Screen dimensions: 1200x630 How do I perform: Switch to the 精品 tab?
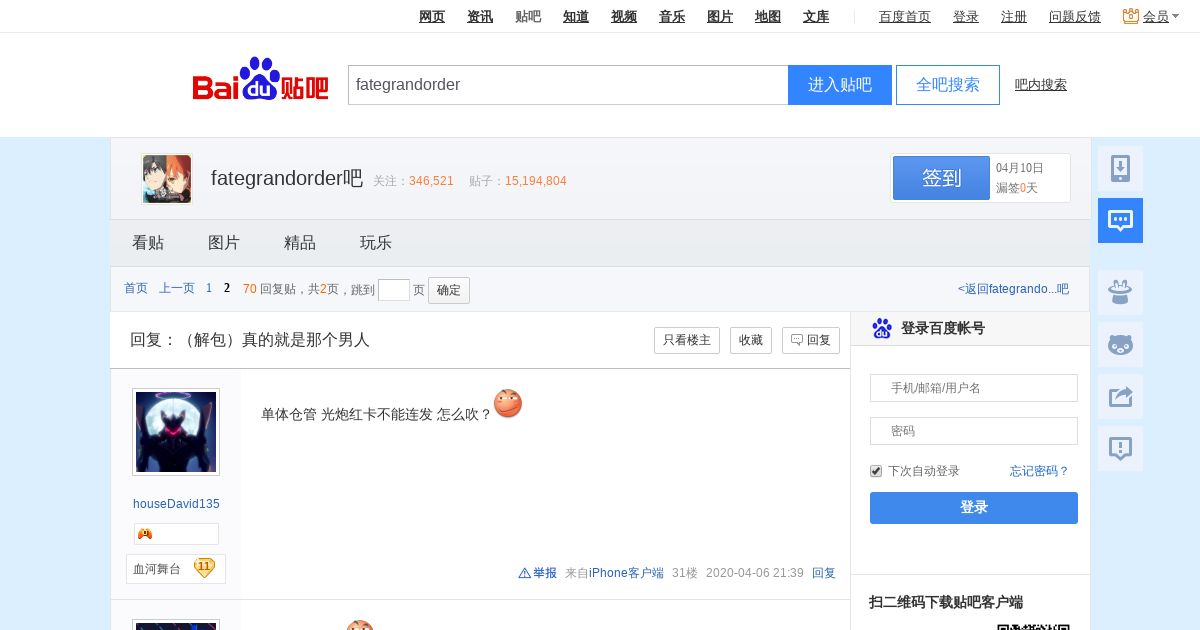click(300, 243)
